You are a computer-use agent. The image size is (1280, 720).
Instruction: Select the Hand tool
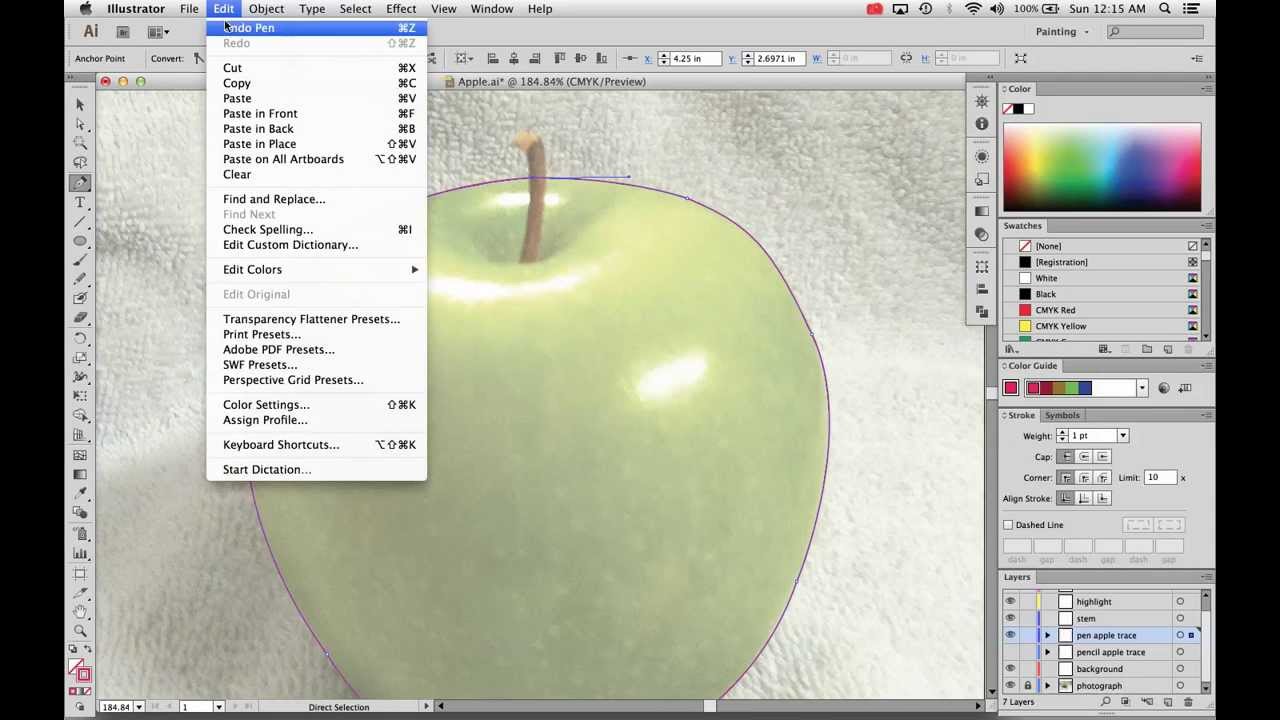(80, 612)
